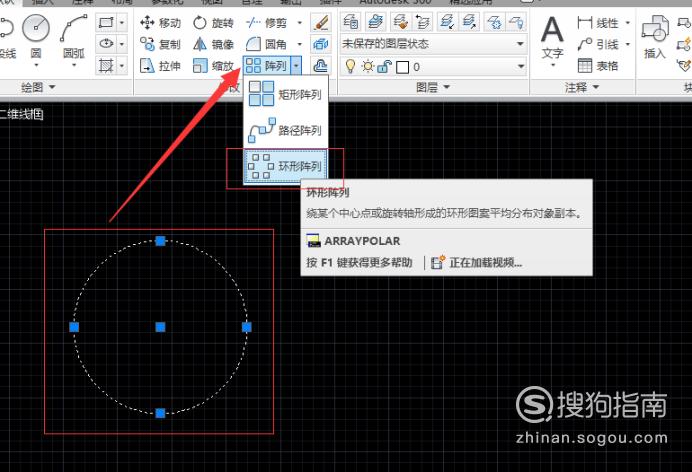Activate the Stretch (拉伸) tool
This screenshot has width=692, height=472.
tap(160, 66)
